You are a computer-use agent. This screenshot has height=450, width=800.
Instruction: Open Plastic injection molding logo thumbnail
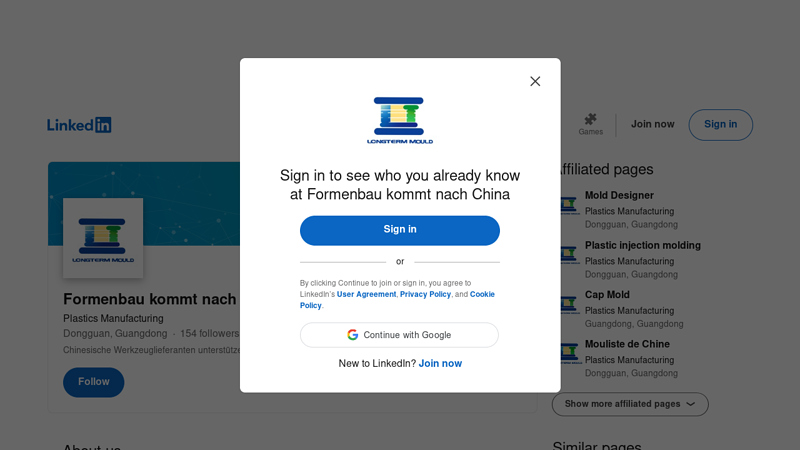pos(570,254)
